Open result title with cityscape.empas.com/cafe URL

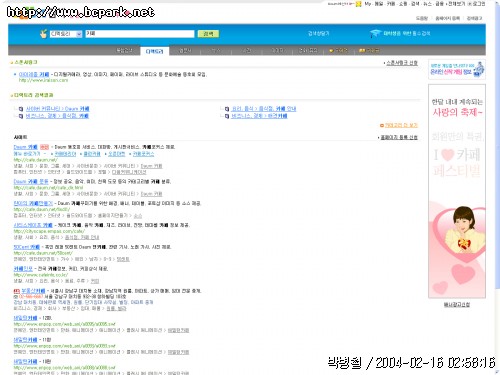tap(33, 225)
